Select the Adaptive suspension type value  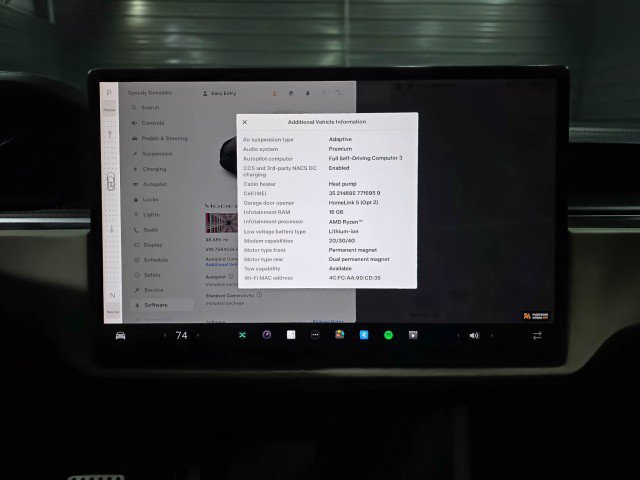tap(340, 140)
